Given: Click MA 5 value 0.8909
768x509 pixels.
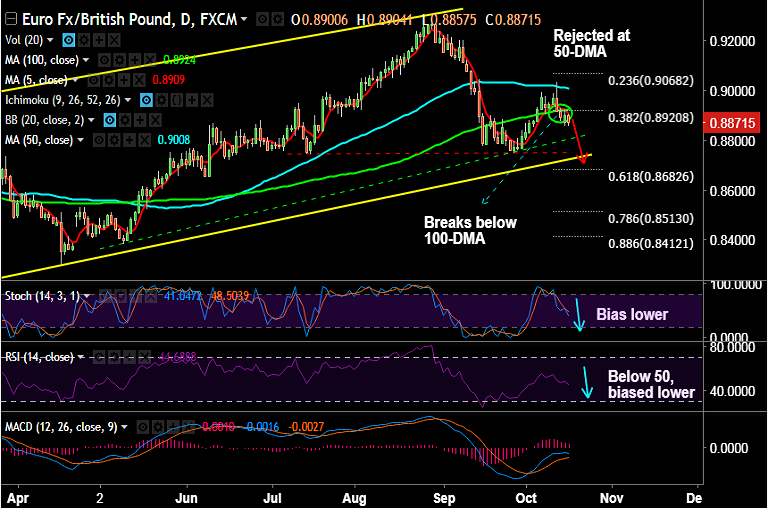Looking at the screenshot, I should pos(168,80).
